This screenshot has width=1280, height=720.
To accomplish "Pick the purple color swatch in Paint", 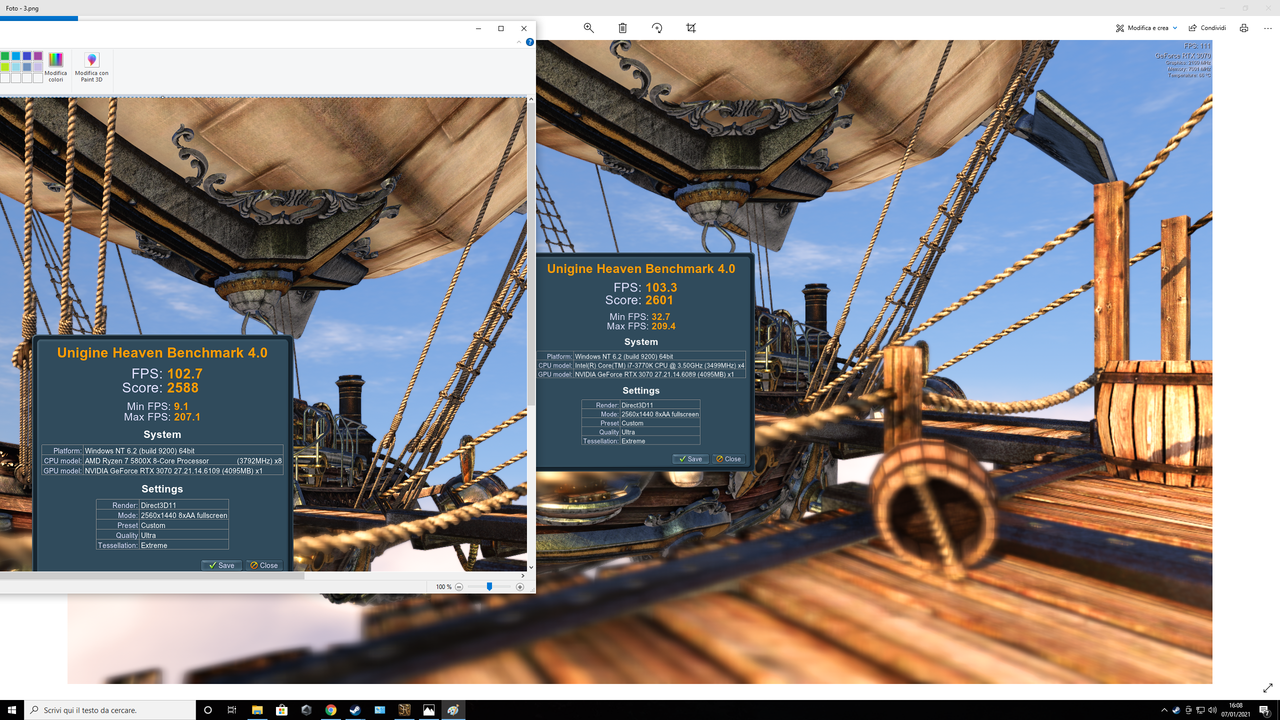I will [38, 57].
